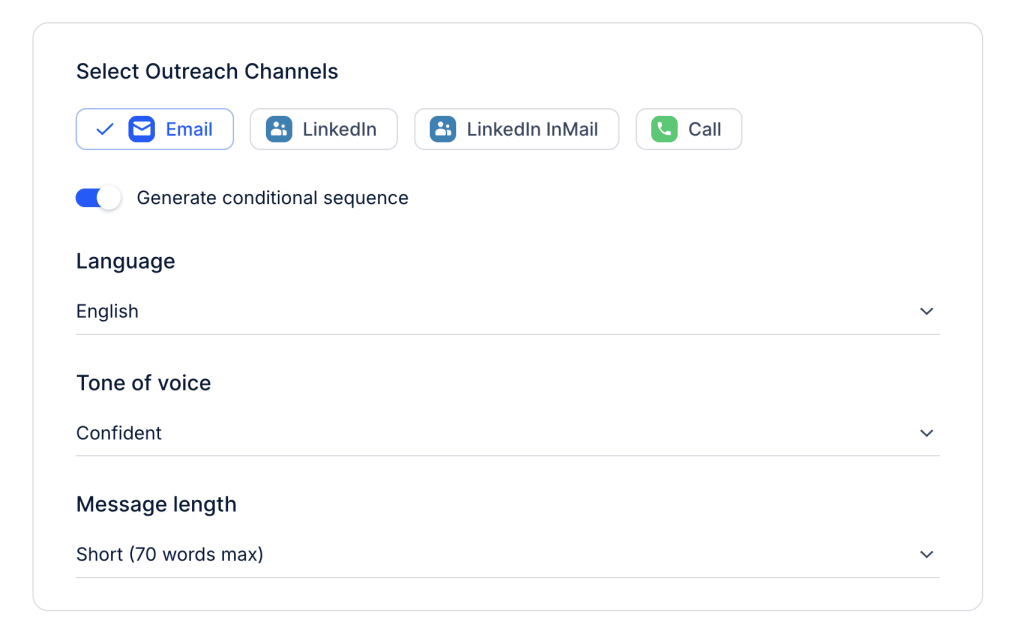Expand the Language dropdown chevron
Screen dimensions: 1024x634
927,311
